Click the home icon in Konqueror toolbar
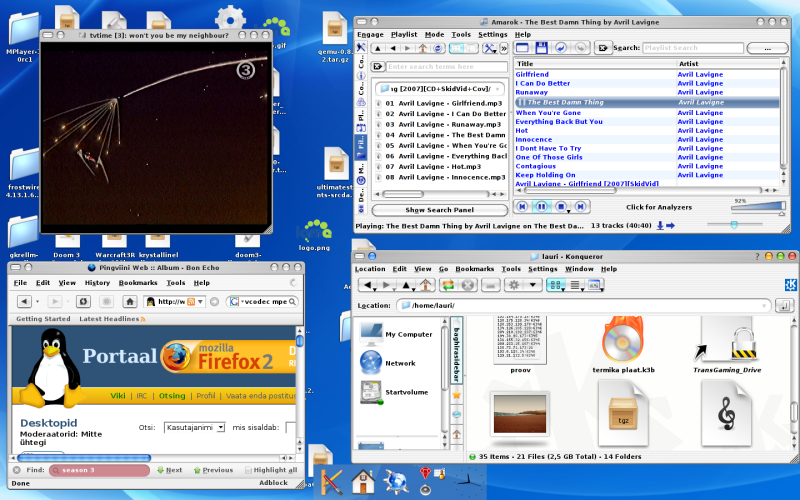Viewport: 800px width, 500px height. pyautogui.click(x=426, y=285)
